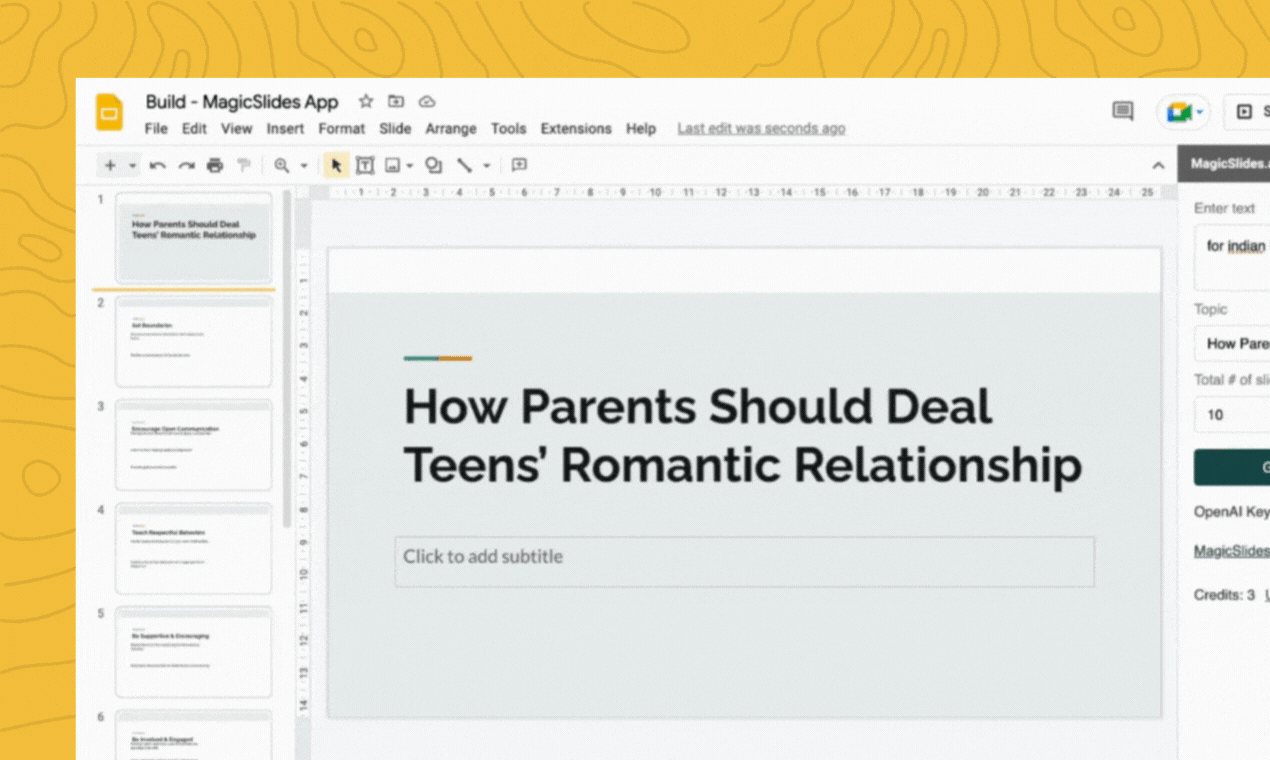Screen dimensions: 1270x760
Task: Click the Add comment toolbar icon
Action: coord(519,165)
